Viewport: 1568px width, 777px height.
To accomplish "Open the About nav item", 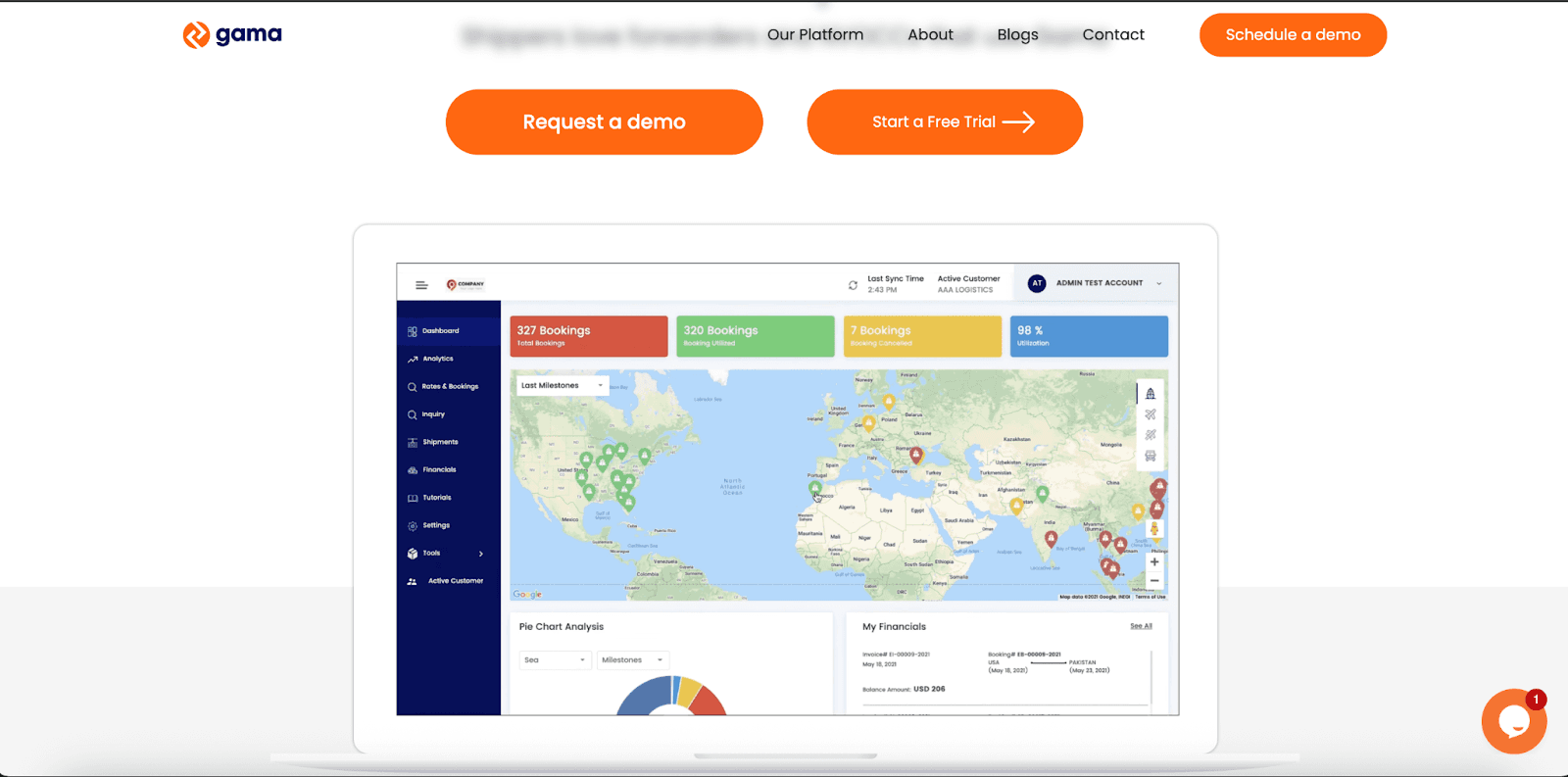I will point(930,35).
